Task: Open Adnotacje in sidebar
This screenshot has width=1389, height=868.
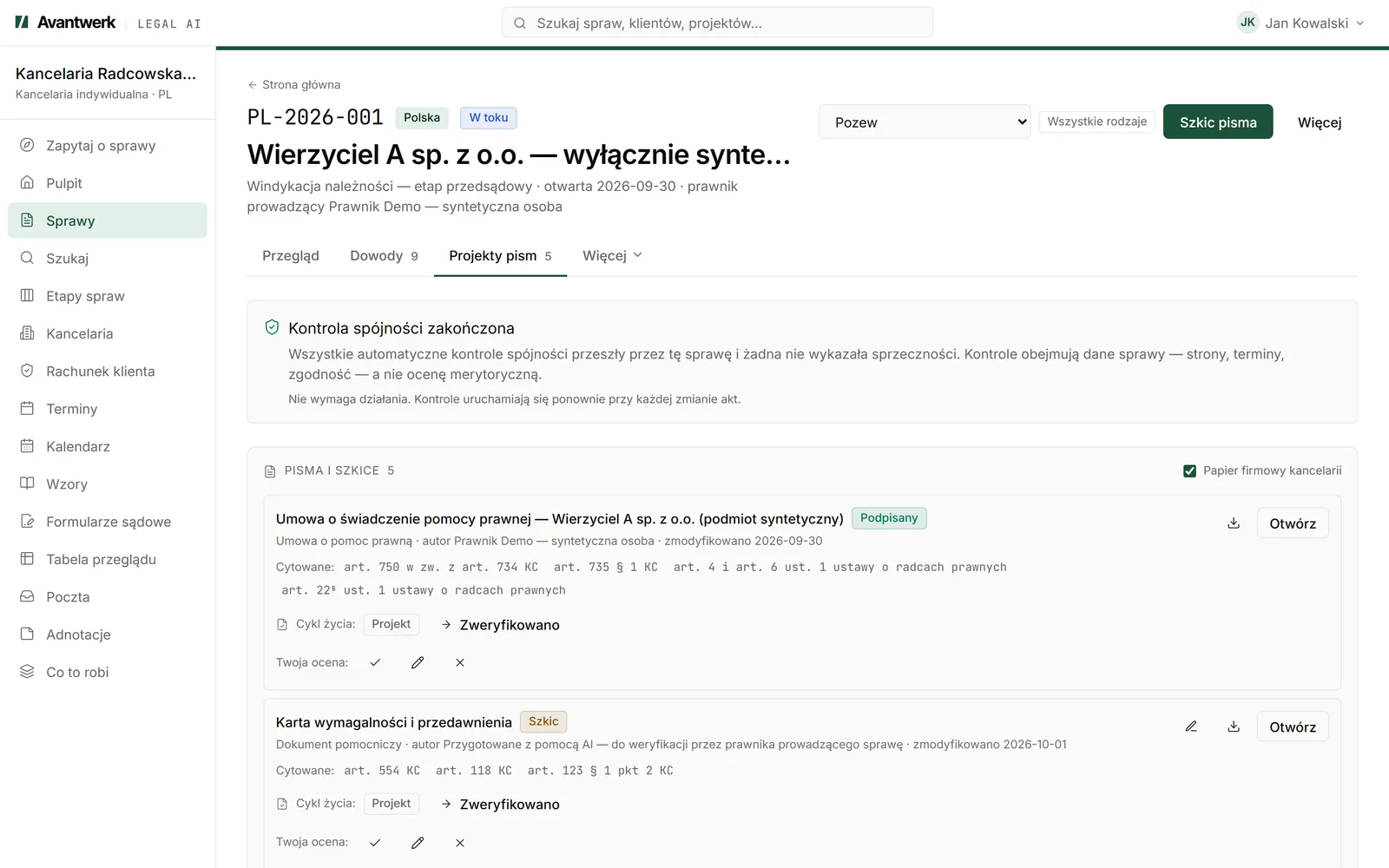Action: (x=108, y=635)
